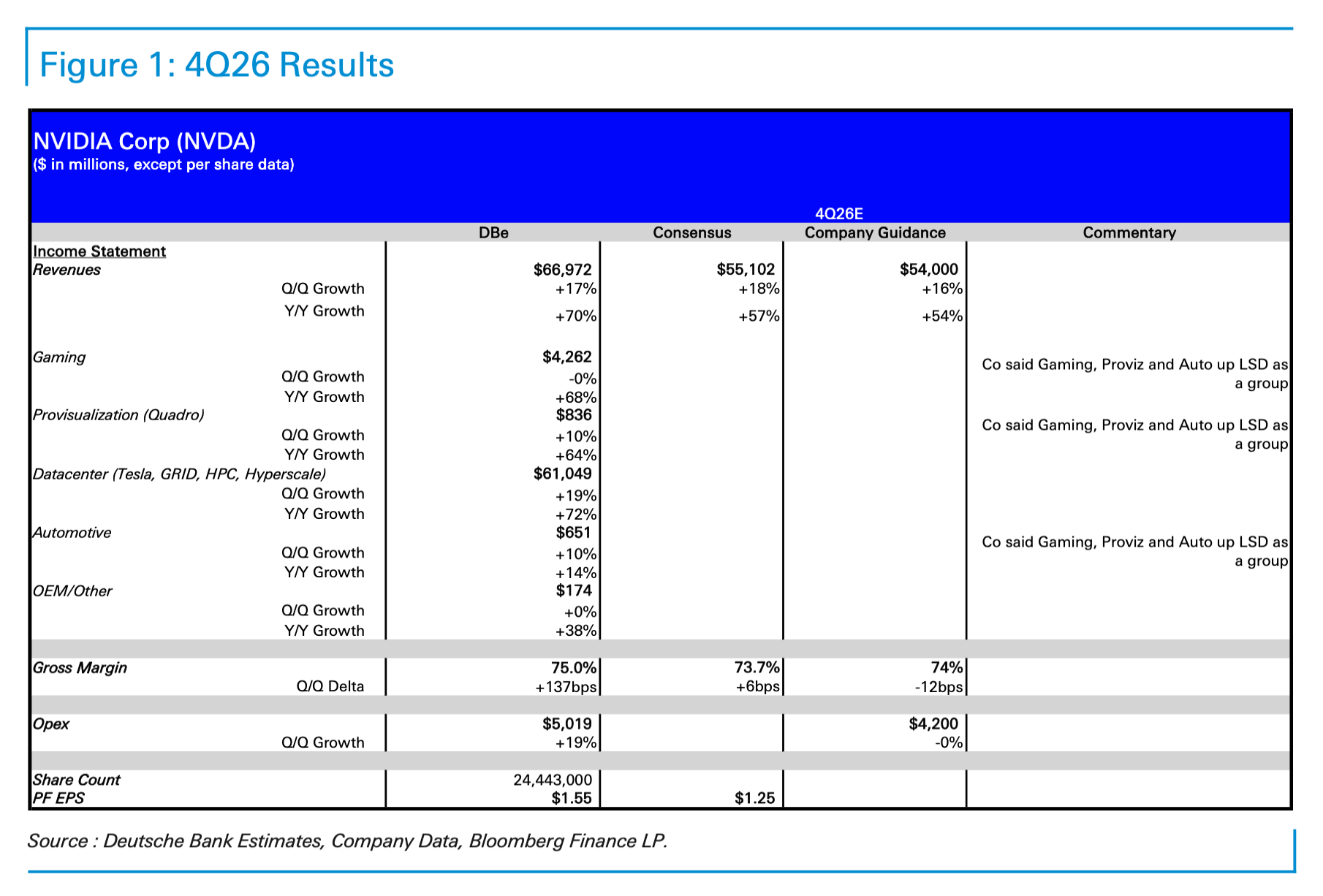This screenshot has height=896, width=1323.
Task: Select the Automotive row label
Action: (72, 533)
